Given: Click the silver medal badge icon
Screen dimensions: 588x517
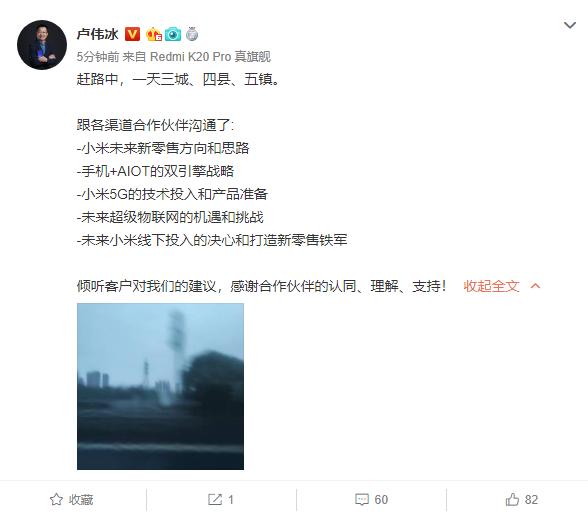Looking at the screenshot, I should coord(192,34).
